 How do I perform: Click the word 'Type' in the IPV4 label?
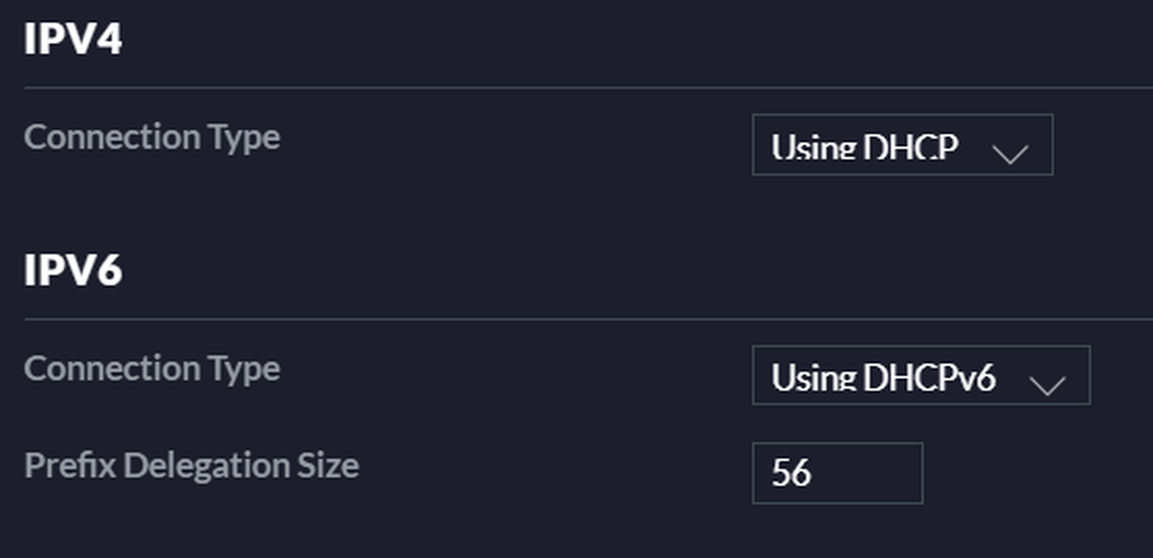[x=244, y=137]
